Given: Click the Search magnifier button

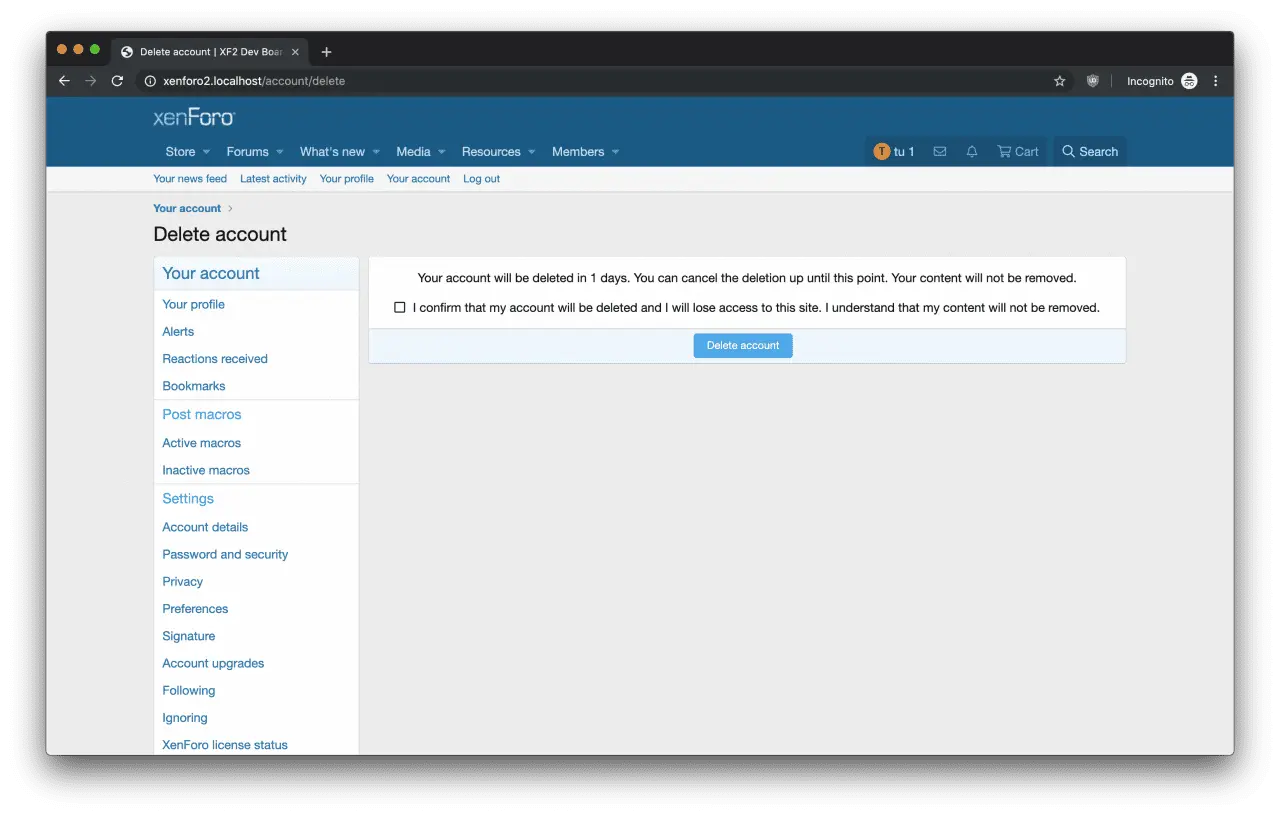Looking at the screenshot, I should tap(1089, 152).
